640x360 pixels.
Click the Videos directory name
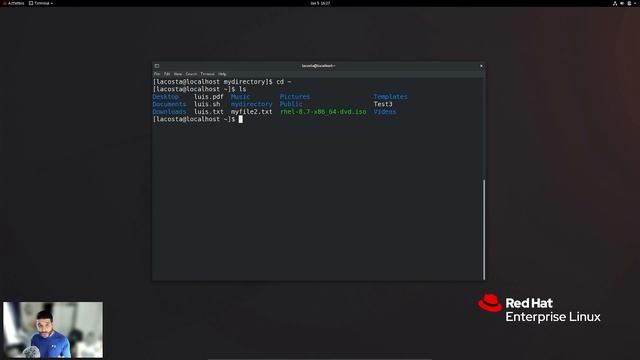pyautogui.click(x=384, y=111)
